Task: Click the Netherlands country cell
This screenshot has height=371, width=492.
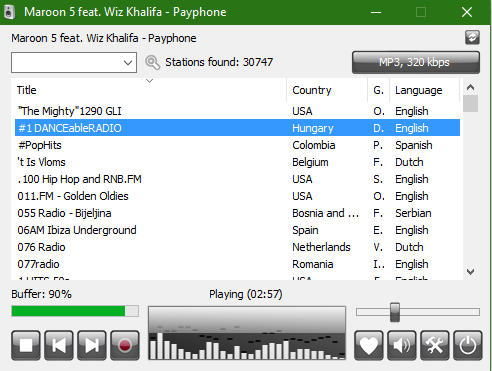Action: pos(321,247)
